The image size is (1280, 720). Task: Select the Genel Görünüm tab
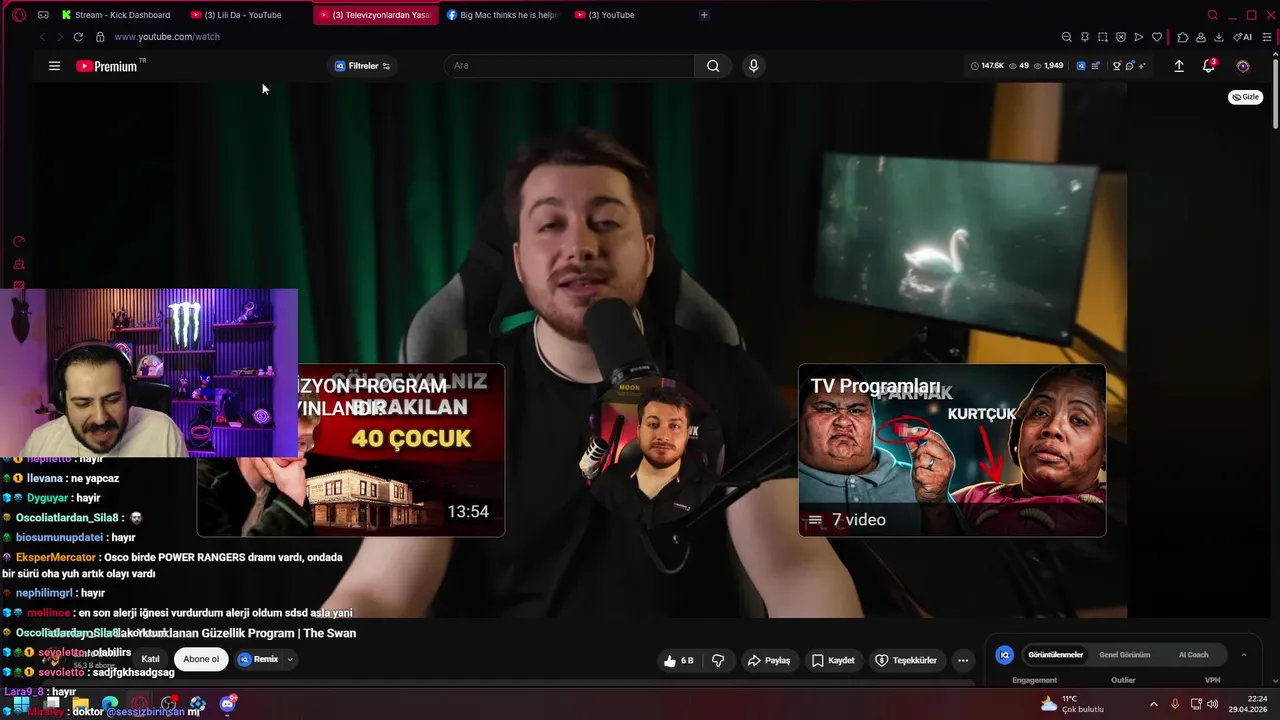tap(1124, 655)
